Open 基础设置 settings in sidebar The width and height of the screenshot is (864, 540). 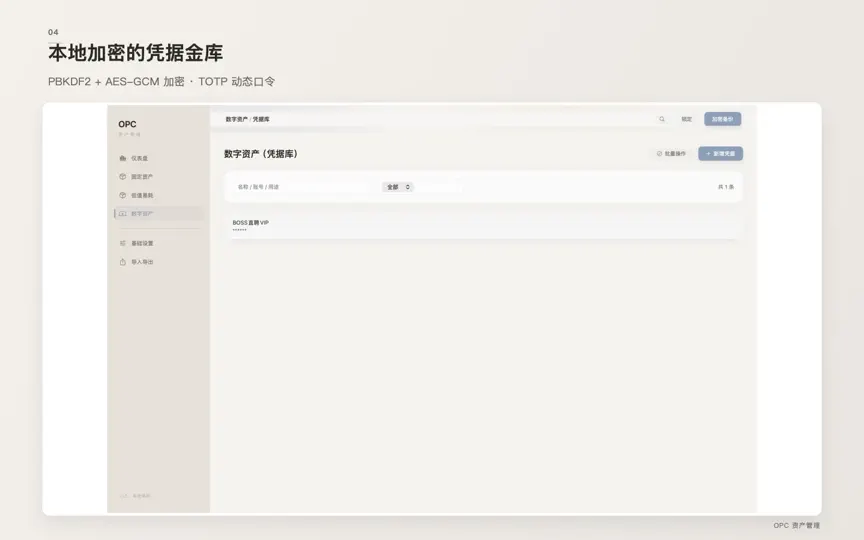click(x=159, y=244)
